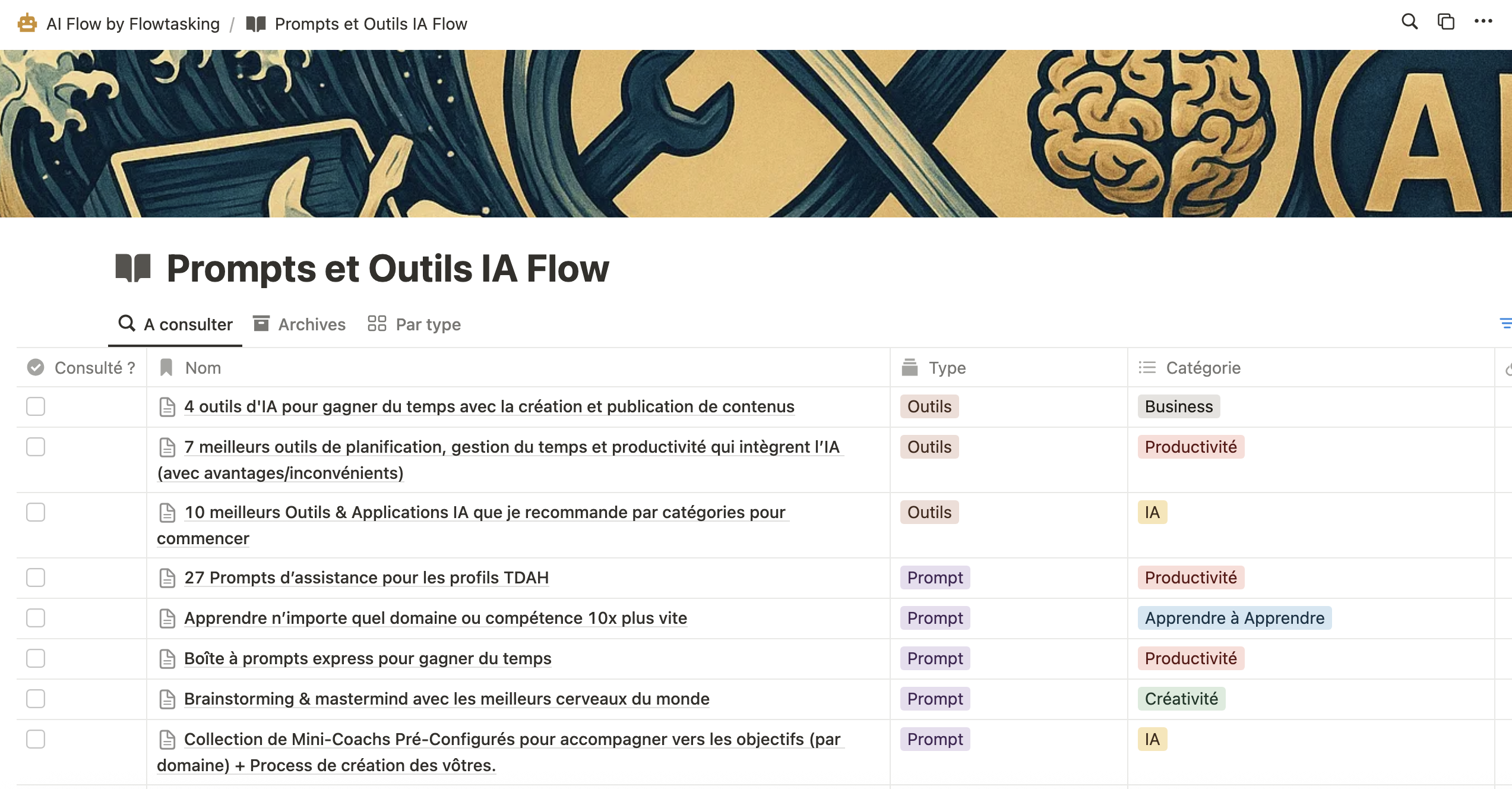Click page icon of 27 Prompts TDAH row
Viewport: 1512px width, 789px height.
(x=167, y=578)
